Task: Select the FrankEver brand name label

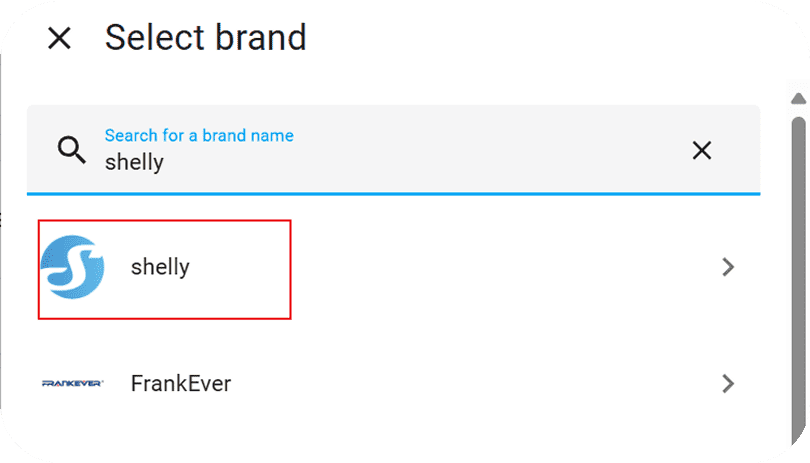Action: (x=181, y=383)
